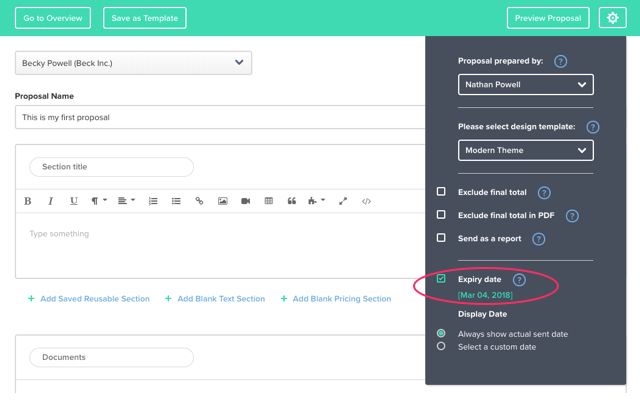Screen dimensions: 640x402
Task: Click the Proposal Name input field
Action: click(220, 117)
